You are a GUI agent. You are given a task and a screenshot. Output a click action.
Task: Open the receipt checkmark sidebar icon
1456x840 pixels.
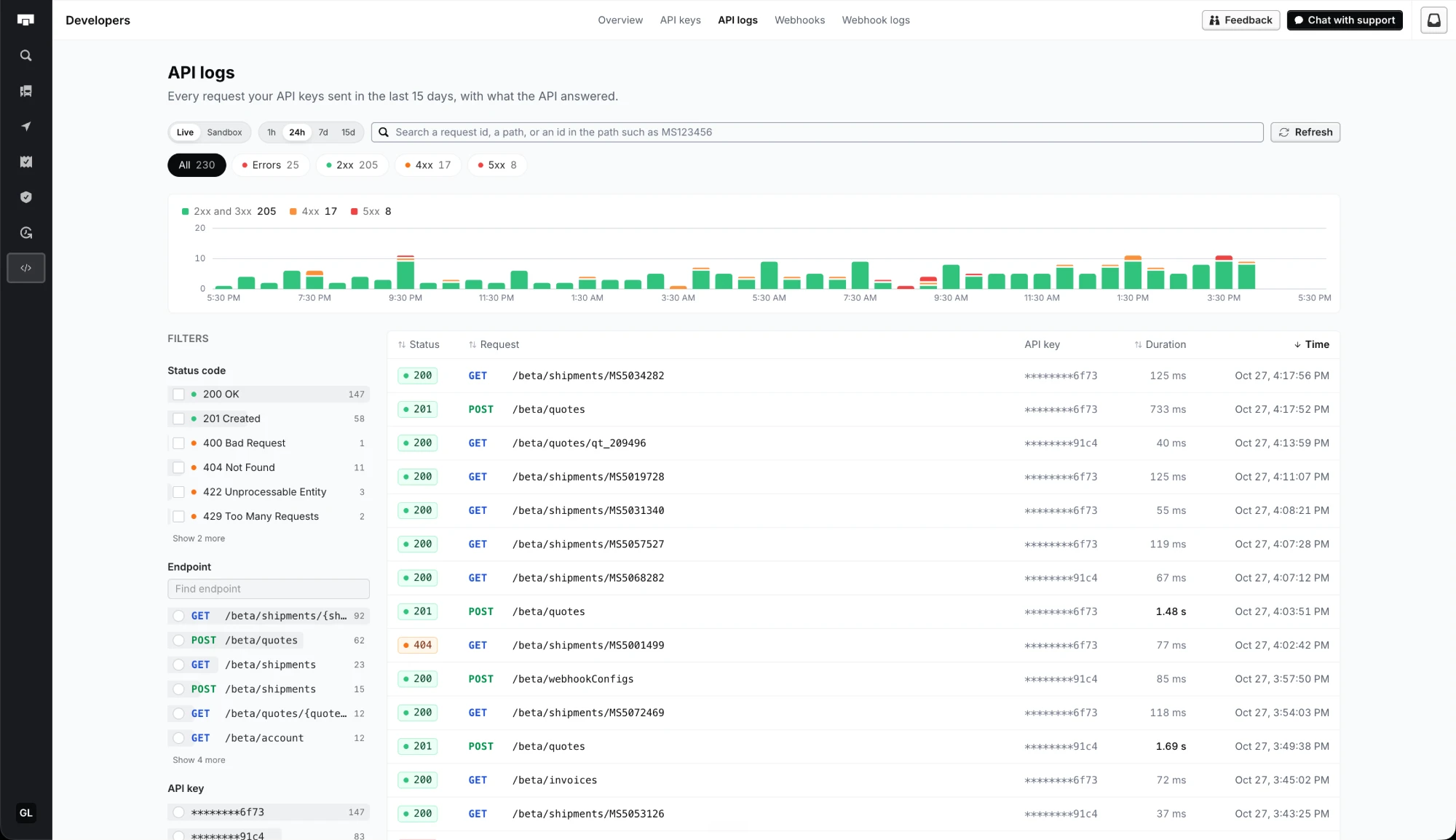pos(26,162)
